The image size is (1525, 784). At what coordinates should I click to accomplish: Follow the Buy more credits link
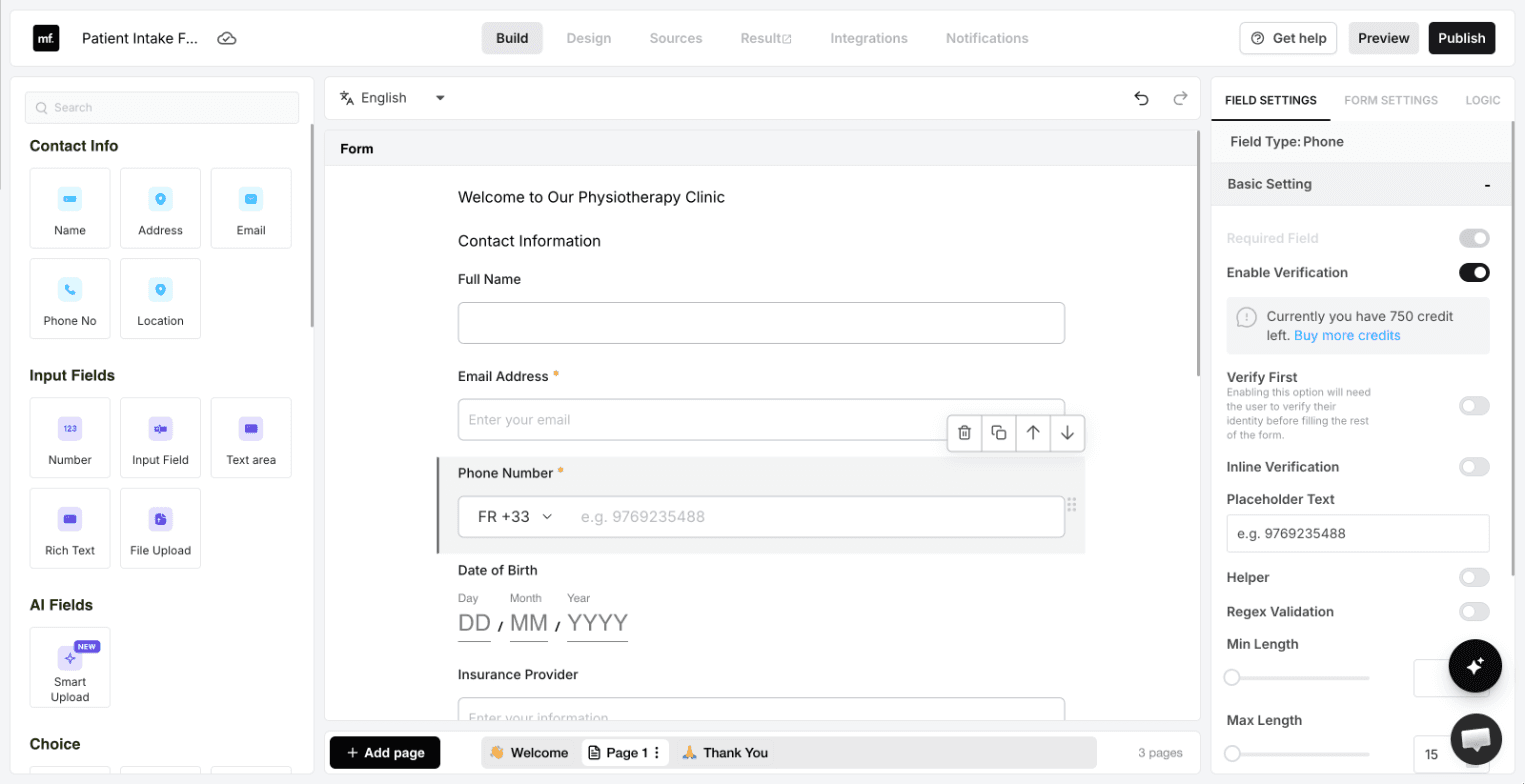tap(1347, 335)
